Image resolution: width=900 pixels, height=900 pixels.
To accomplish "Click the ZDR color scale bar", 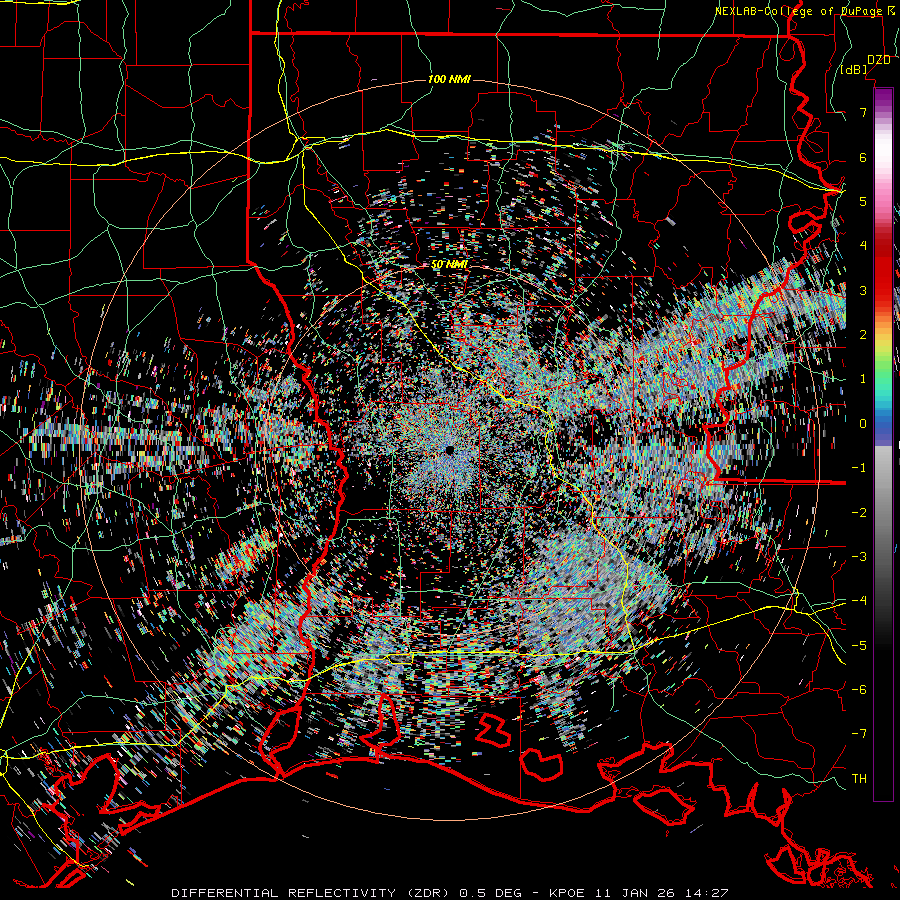I will [883, 444].
